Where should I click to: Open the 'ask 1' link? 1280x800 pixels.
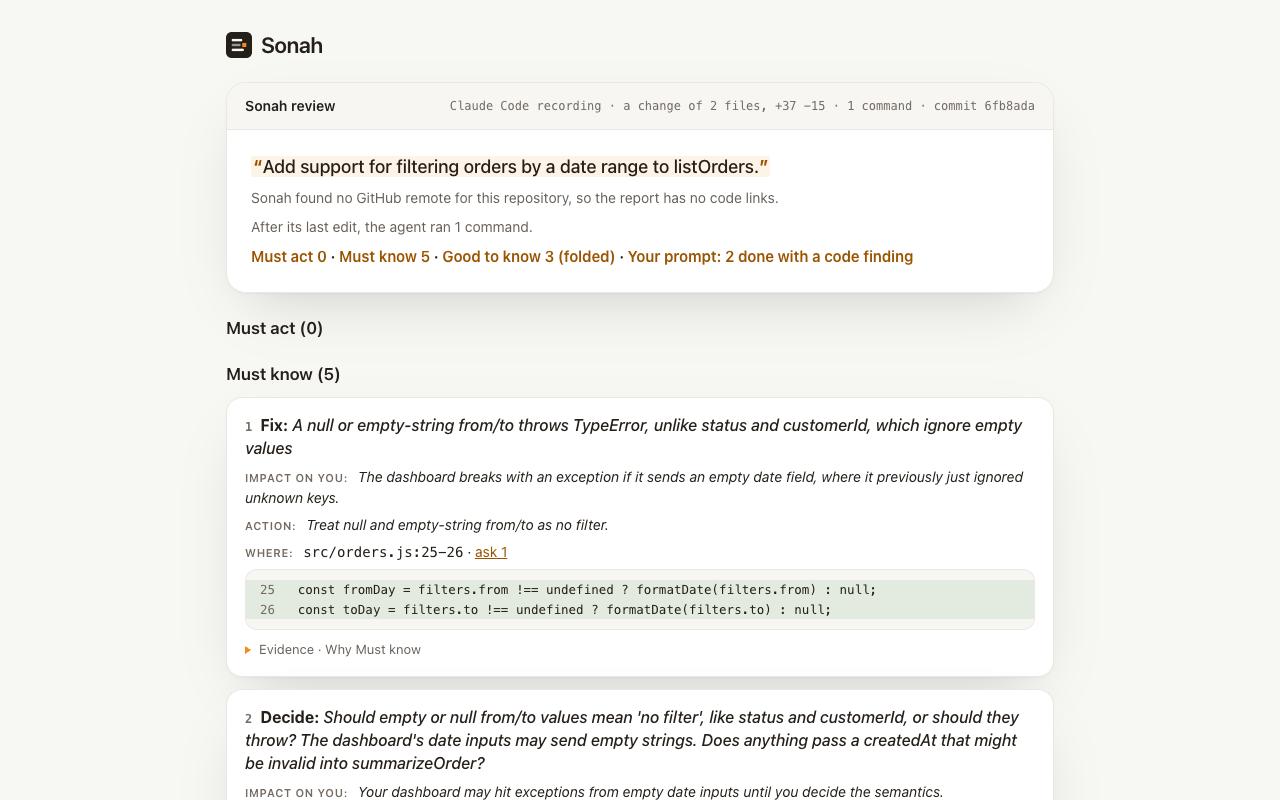point(491,552)
